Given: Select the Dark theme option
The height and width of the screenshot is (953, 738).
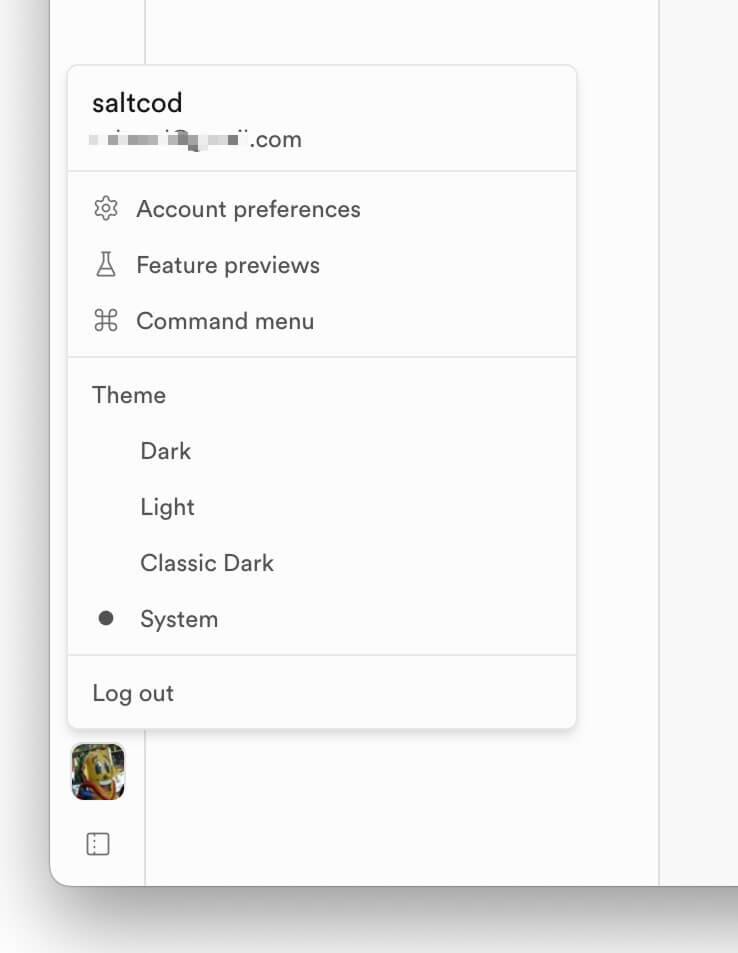Looking at the screenshot, I should [322, 451].
